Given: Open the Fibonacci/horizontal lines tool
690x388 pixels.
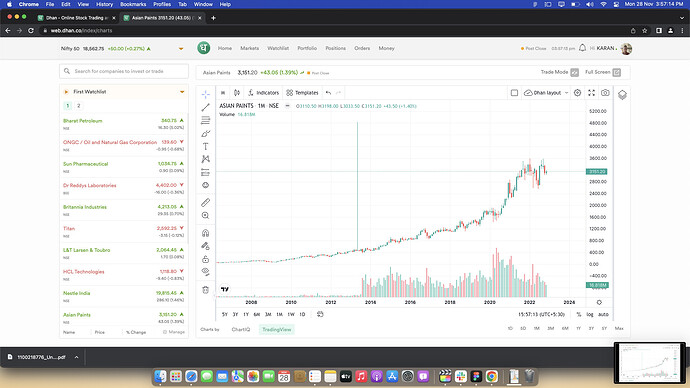Looking at the screenshot, I should [206, 120].
